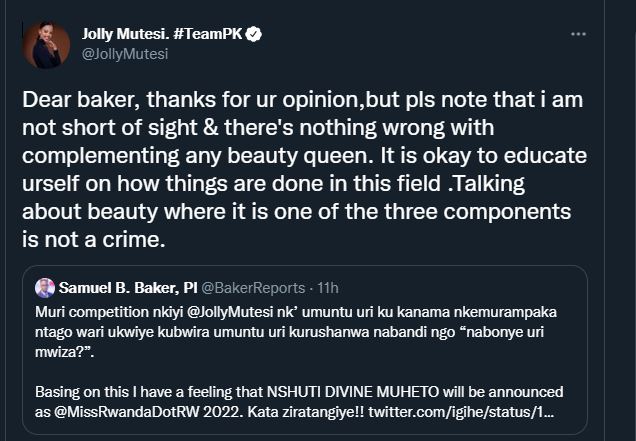Click the bold "Jolly Mutesi." display name

point(125,35)
